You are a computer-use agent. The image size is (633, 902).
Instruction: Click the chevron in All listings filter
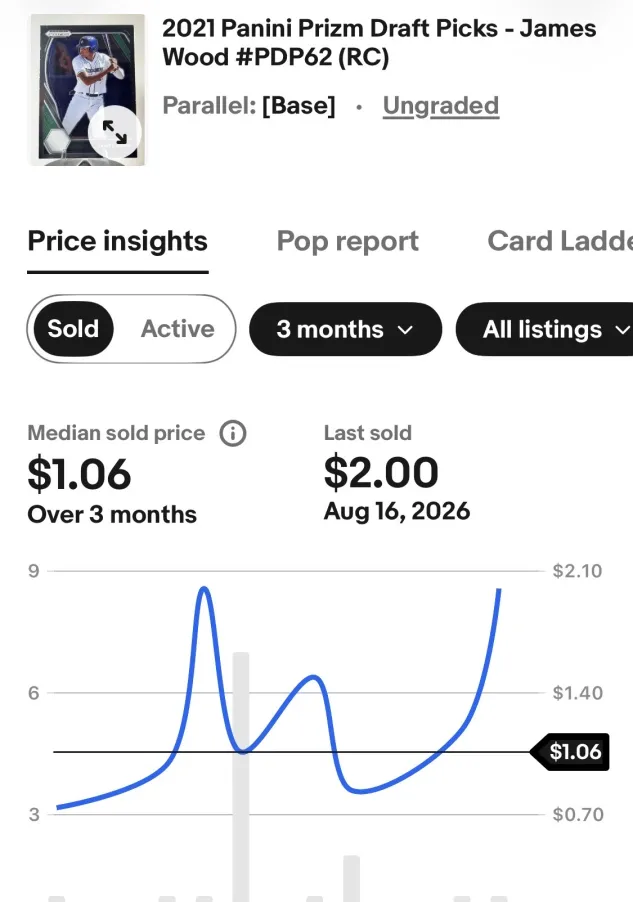(x=623, y=330)
